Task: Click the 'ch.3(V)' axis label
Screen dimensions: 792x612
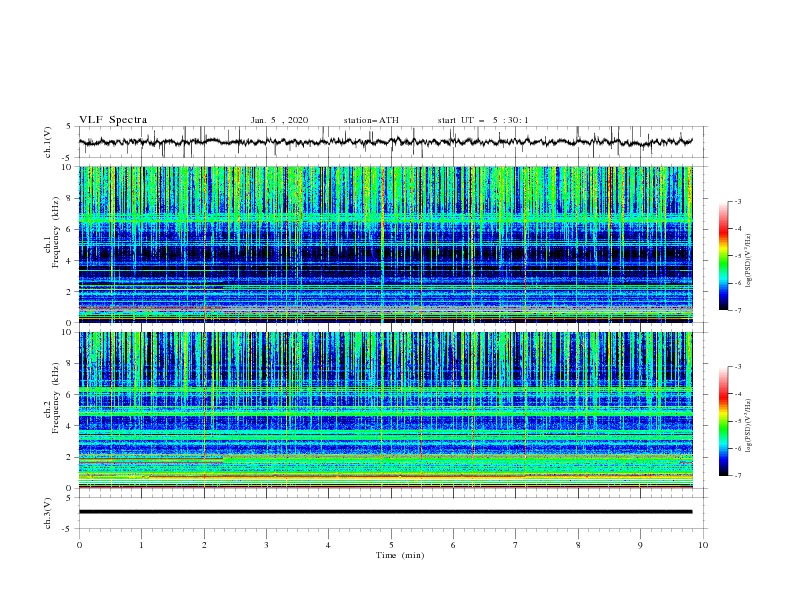Action: click(x=48, y=513)
